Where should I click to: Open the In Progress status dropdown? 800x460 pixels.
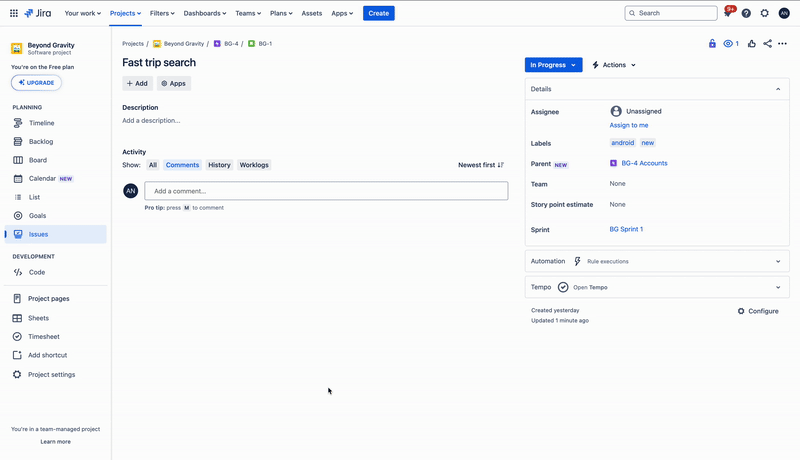[x=554, y=65]
